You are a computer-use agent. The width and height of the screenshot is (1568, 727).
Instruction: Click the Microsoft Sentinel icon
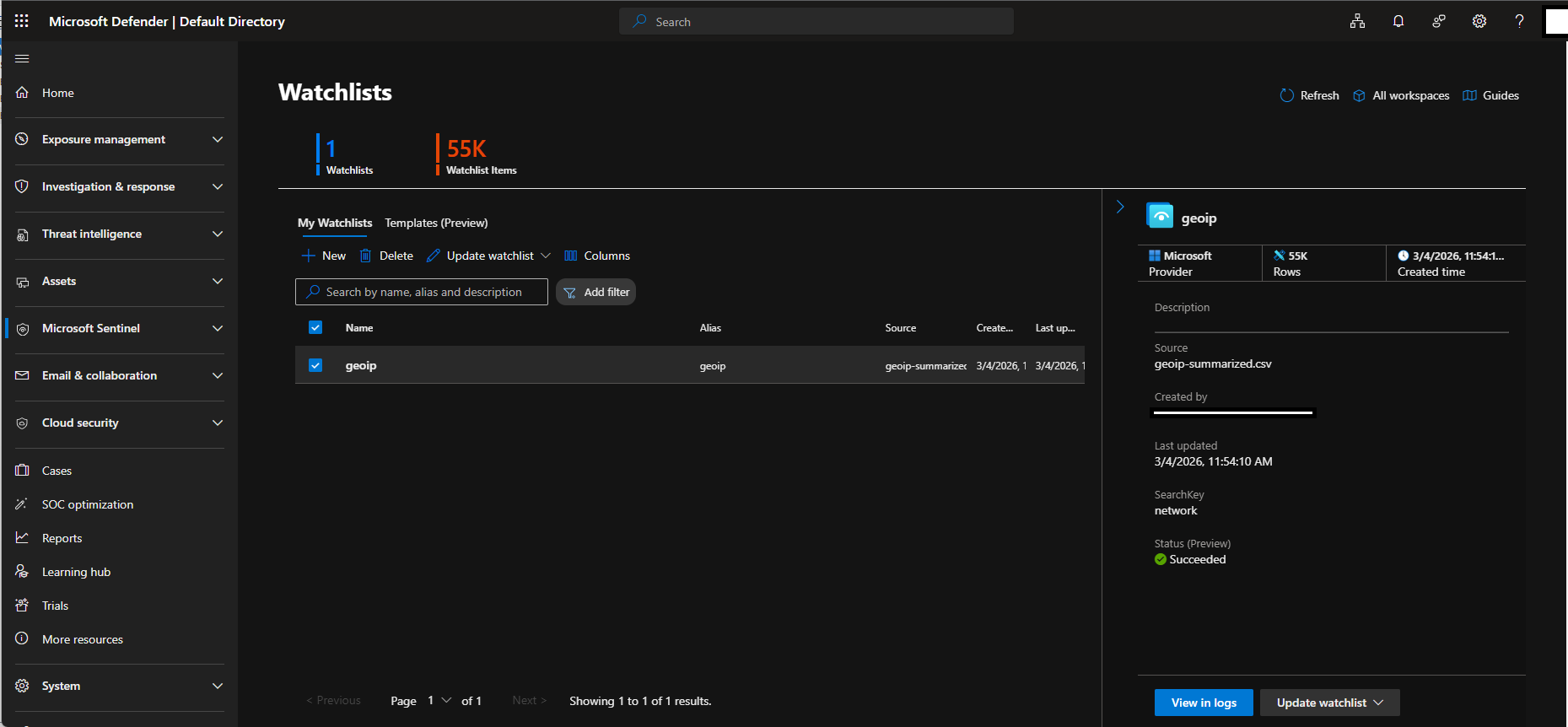point(22,328)
